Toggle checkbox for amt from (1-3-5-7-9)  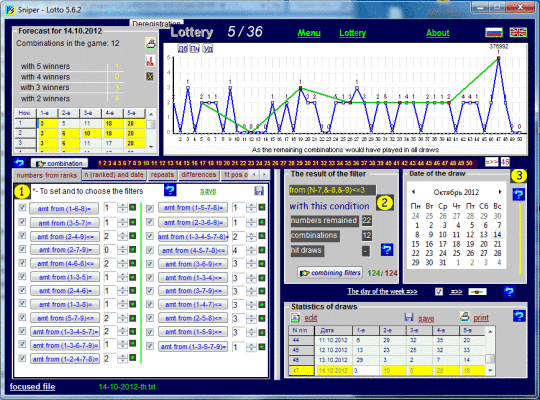coord(150,346)
